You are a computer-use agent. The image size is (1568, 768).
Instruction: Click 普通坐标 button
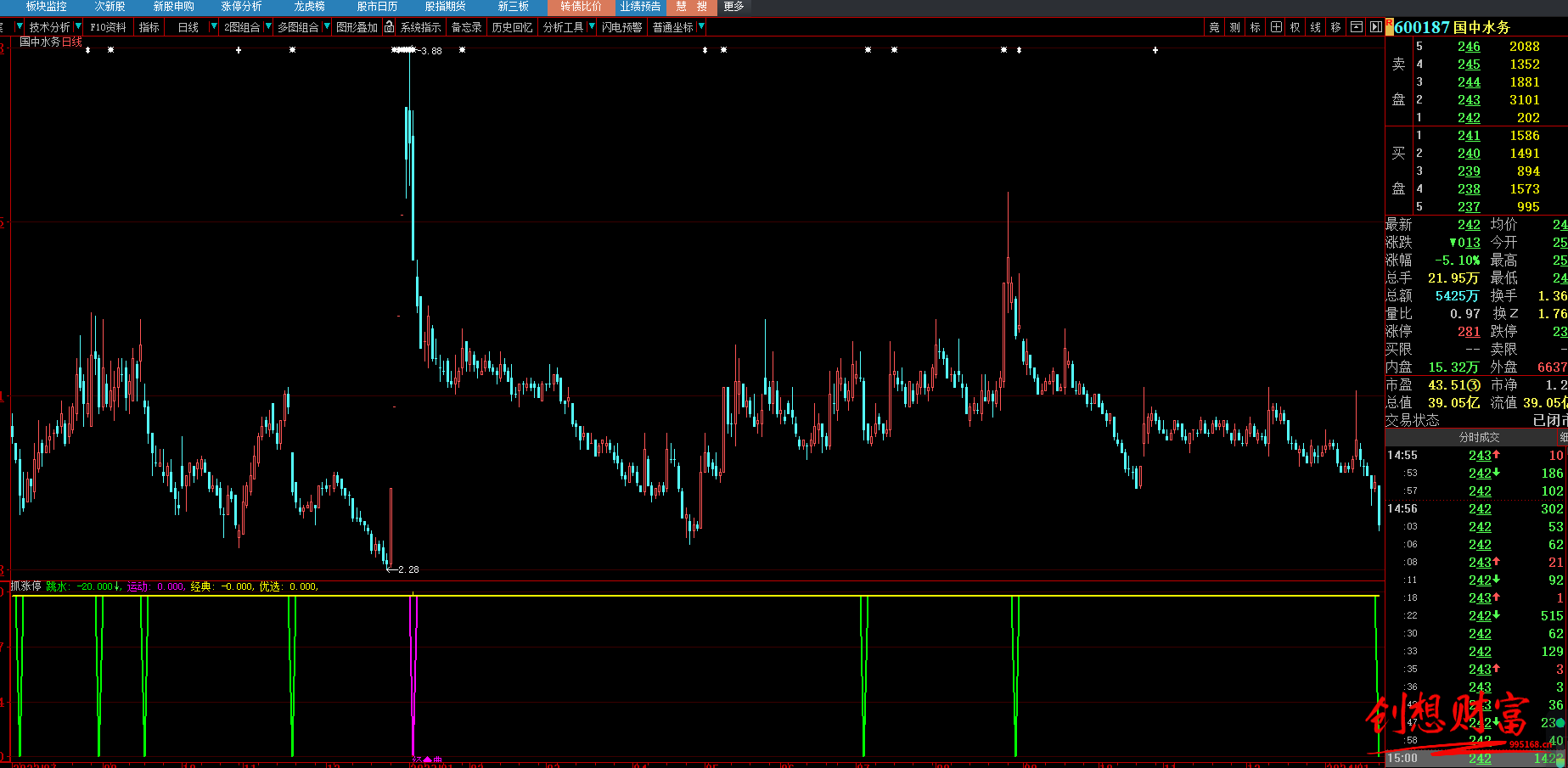pyautogui.click(x=672, y=27)
